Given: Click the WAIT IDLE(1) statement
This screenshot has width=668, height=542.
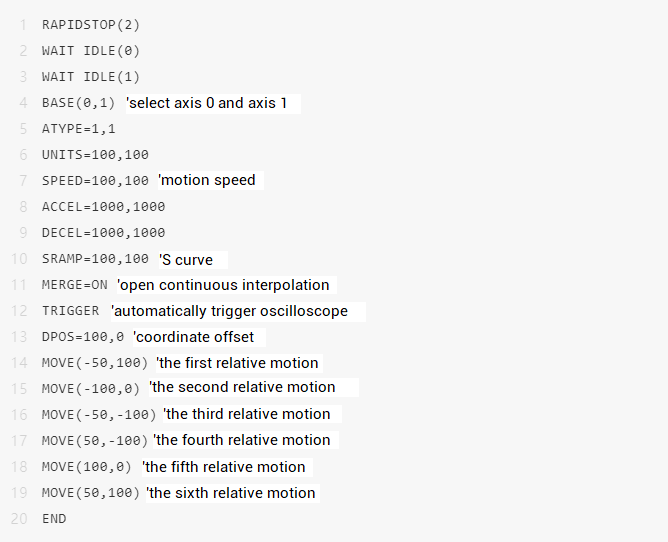Looking at the screenshot, I should (x=91, y=76).
